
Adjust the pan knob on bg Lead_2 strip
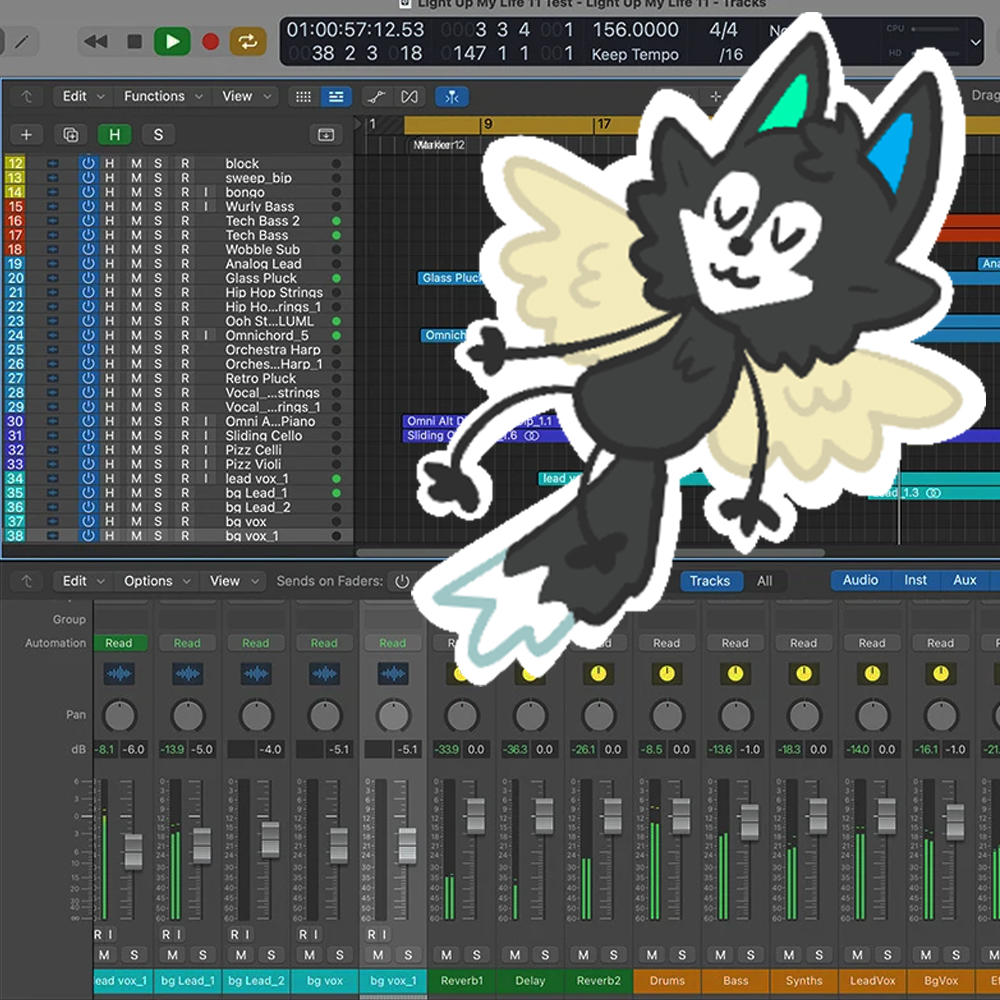click(256, 715)
